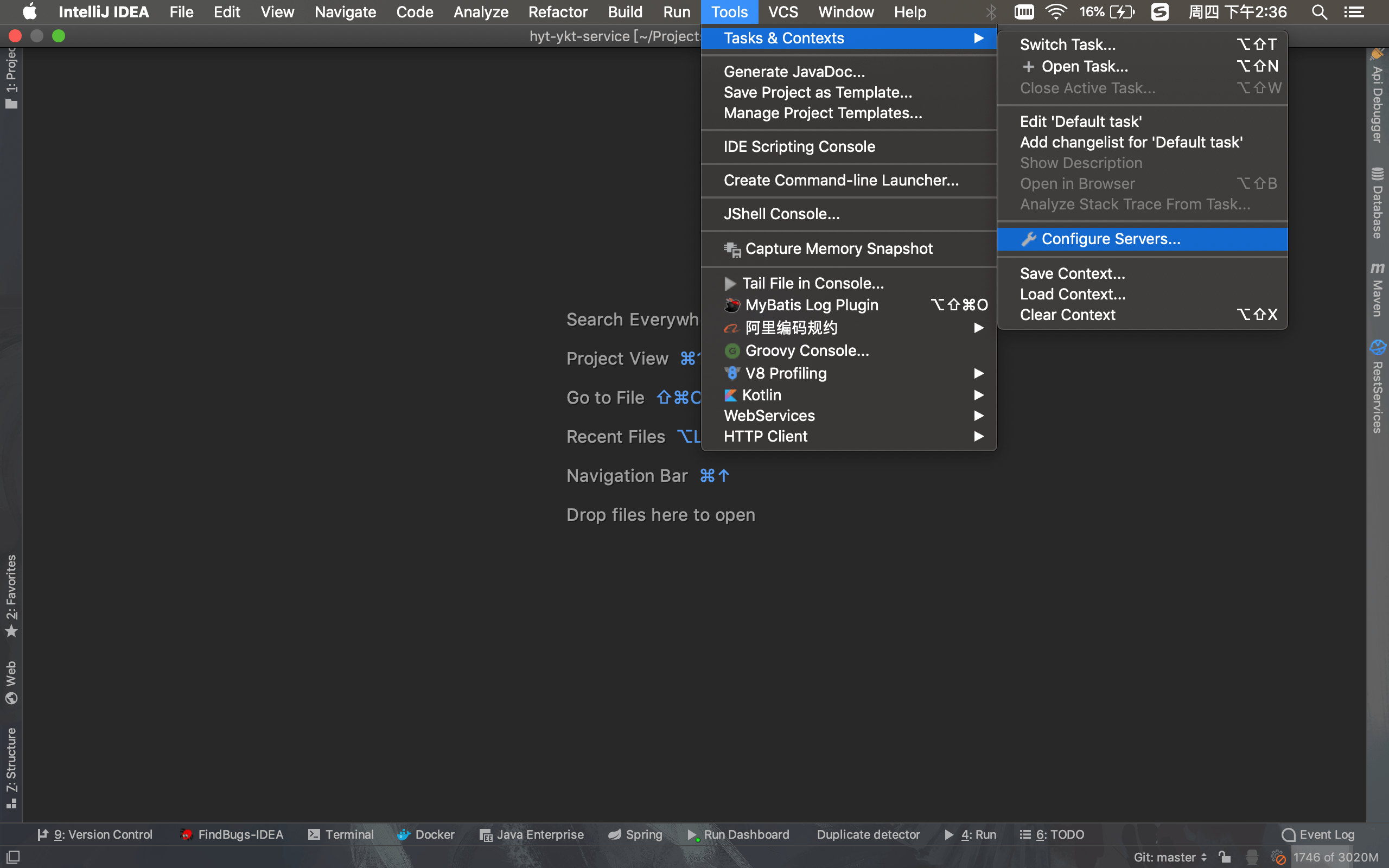Toggle read-only lock icon in status bar

1224,857
